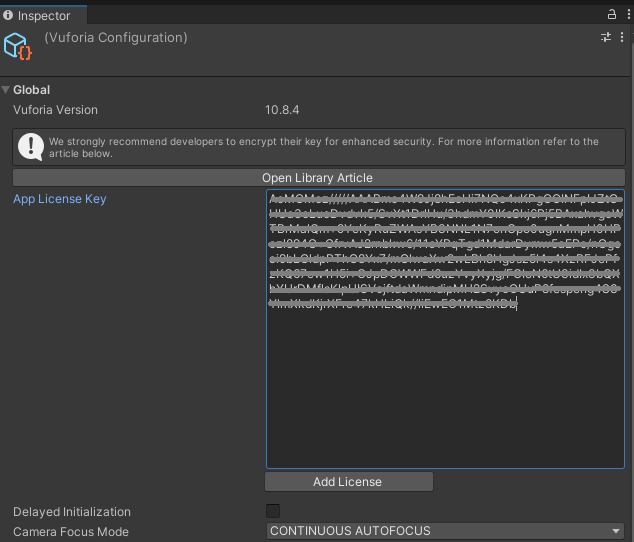The height and width of the screenshot is (542, 634).
Task: Open the Vuforia Configuration context menu
Action: click(623, 37)
